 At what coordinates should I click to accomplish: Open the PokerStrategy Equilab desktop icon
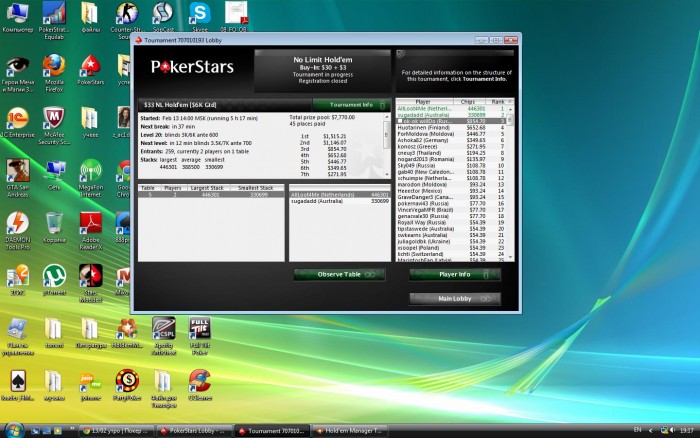point(54,21)
